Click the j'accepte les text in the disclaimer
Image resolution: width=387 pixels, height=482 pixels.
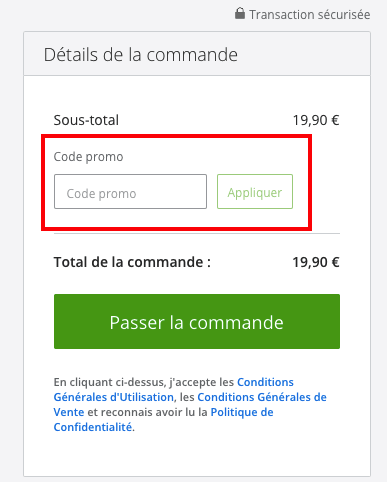202,382
